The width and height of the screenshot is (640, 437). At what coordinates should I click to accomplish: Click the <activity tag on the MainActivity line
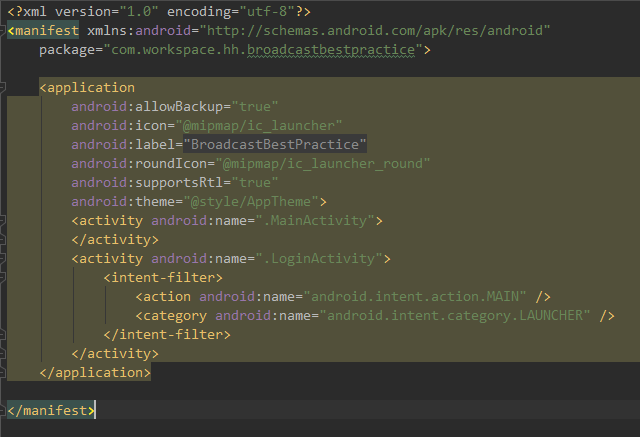107,220
